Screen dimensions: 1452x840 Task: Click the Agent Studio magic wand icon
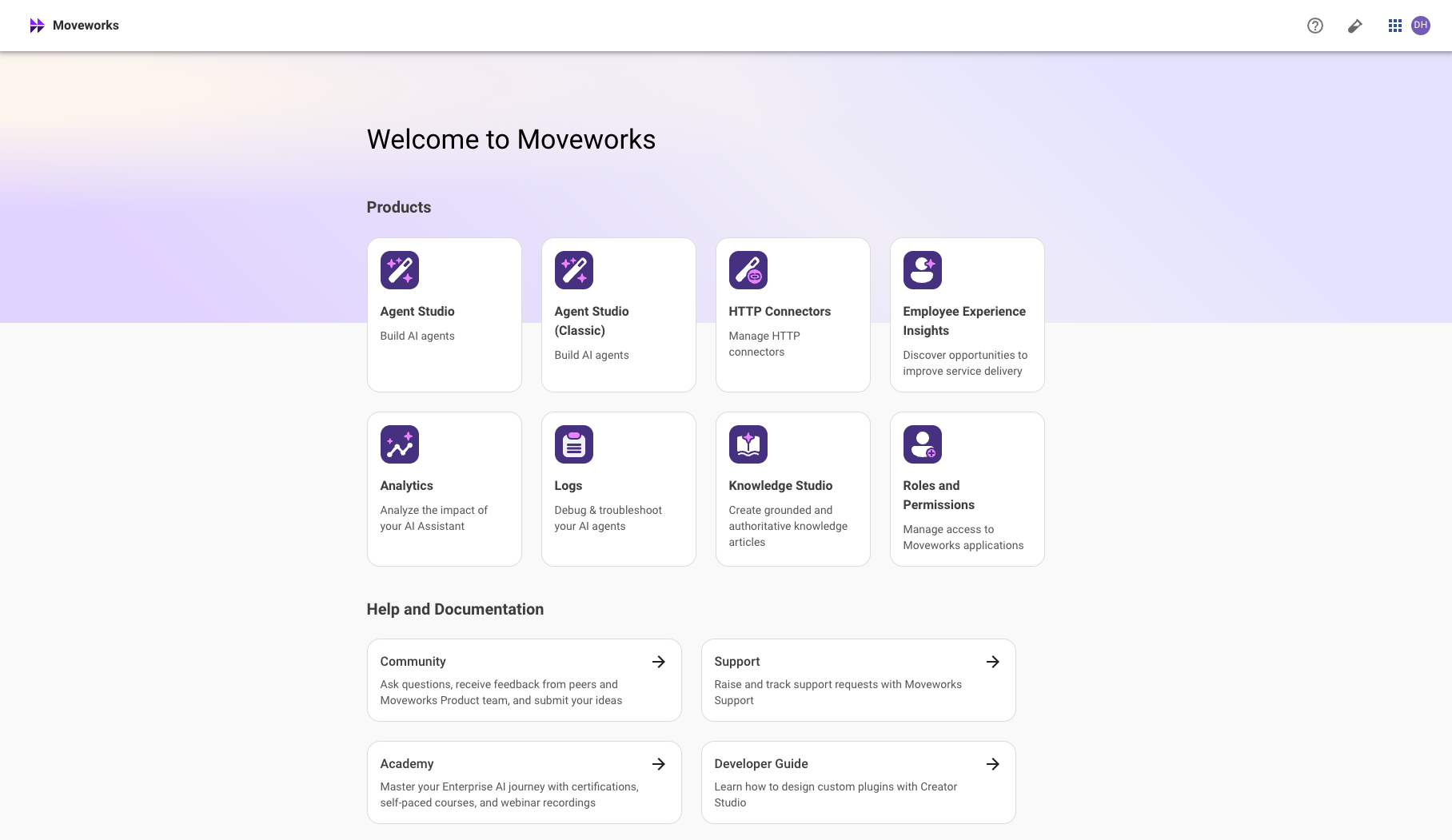[400, 270]
